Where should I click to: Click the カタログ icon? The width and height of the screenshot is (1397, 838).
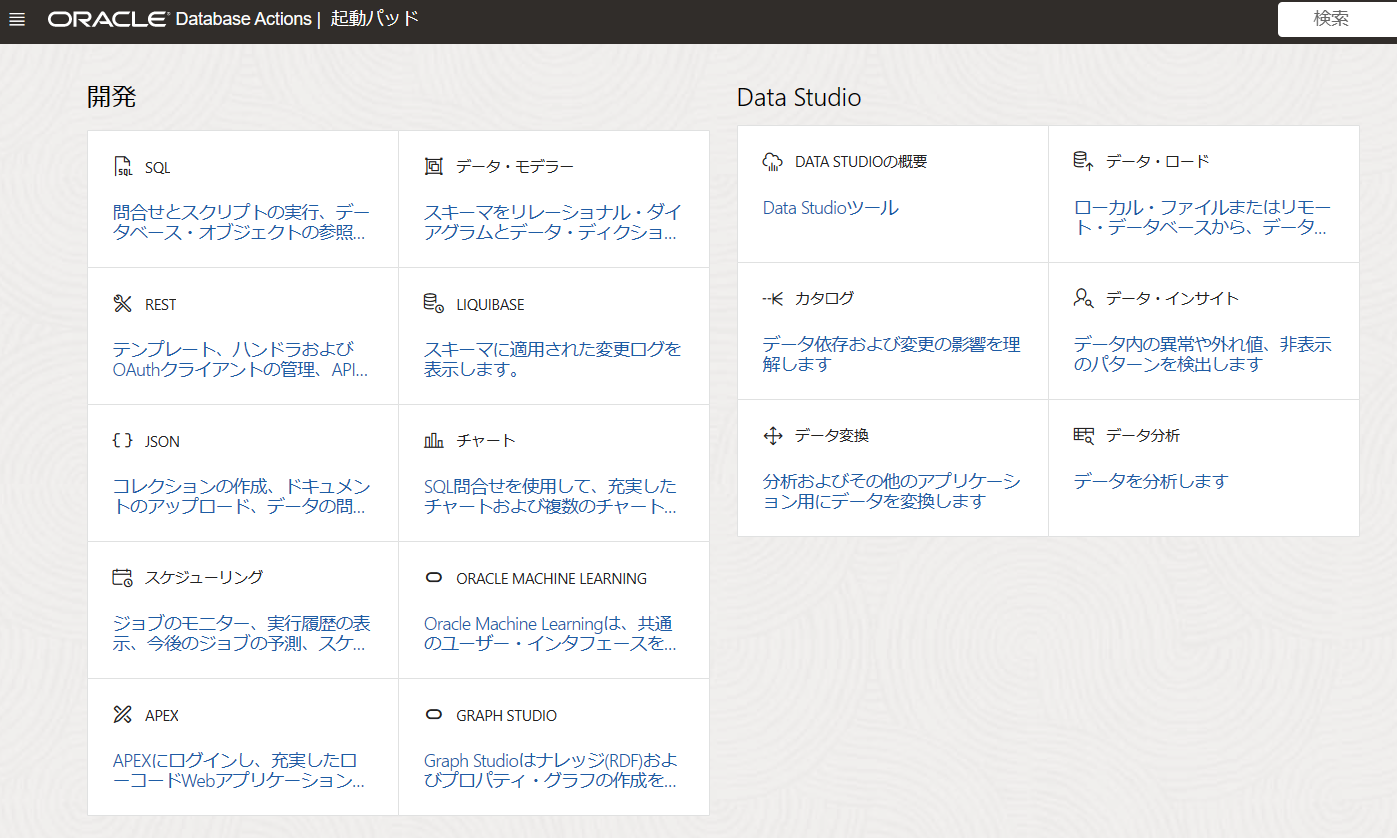[772, 299]
